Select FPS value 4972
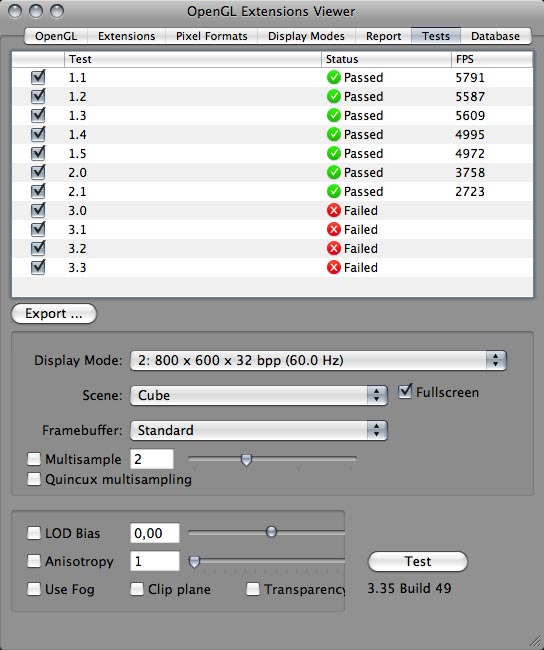544x650 pixels. 470,154
